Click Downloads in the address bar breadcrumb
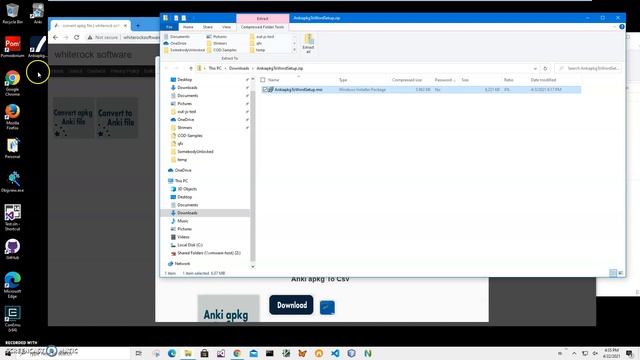The image size is (640, 360). tap(239, 68)
